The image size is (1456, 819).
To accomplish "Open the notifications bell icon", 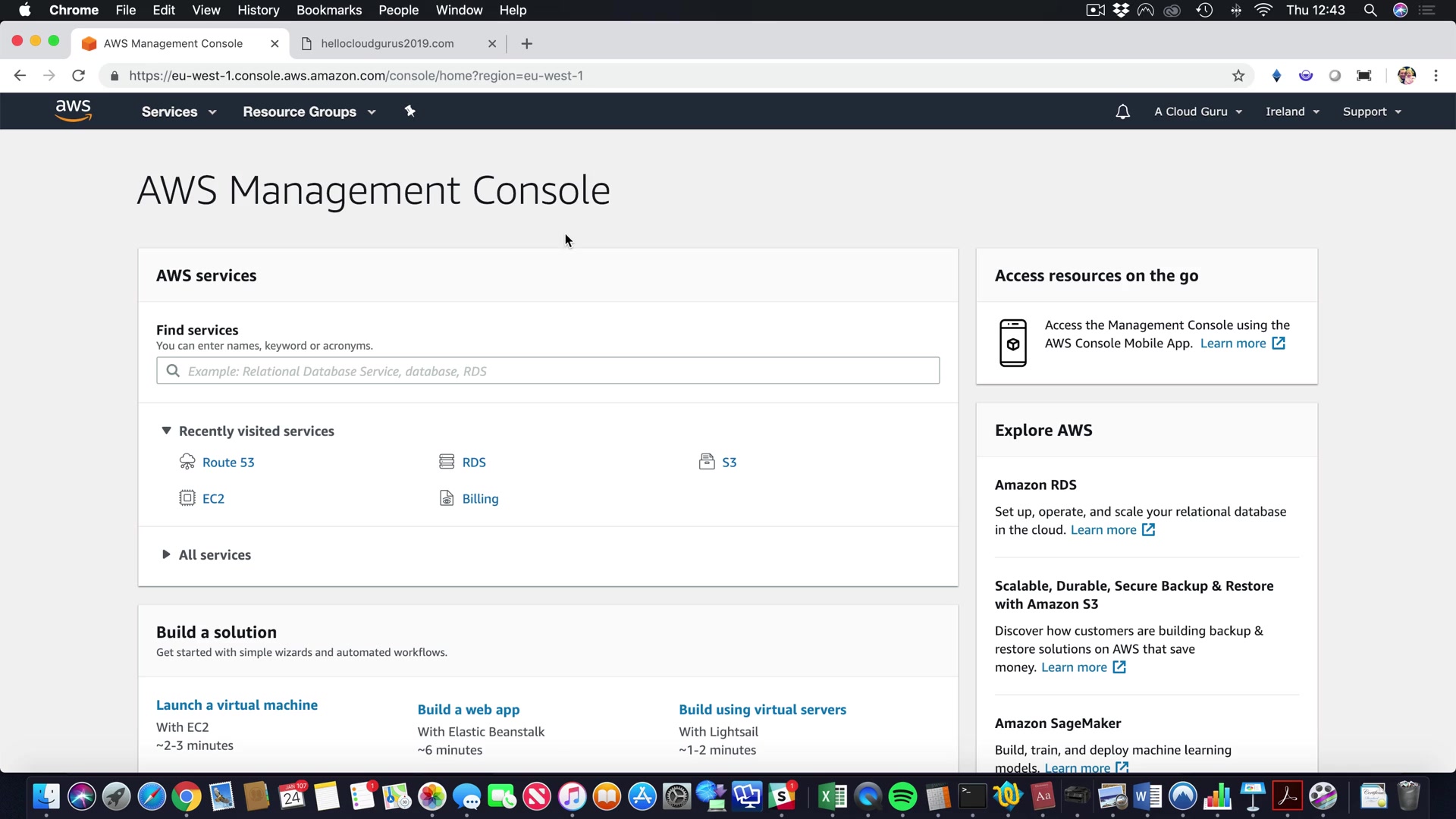I will pos(1122,111).
